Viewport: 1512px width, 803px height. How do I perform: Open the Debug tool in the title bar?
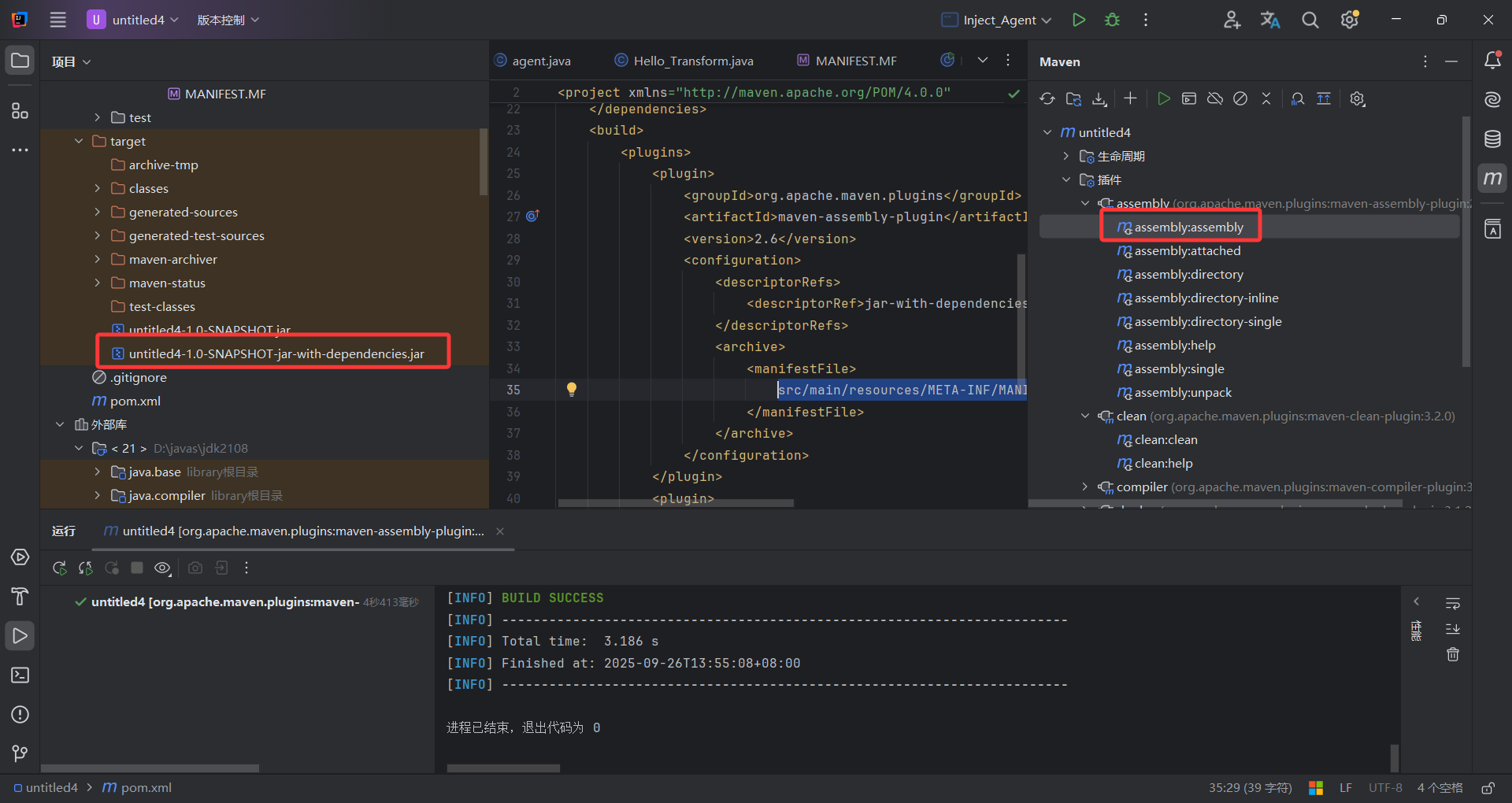click(x=1112, y=20)
